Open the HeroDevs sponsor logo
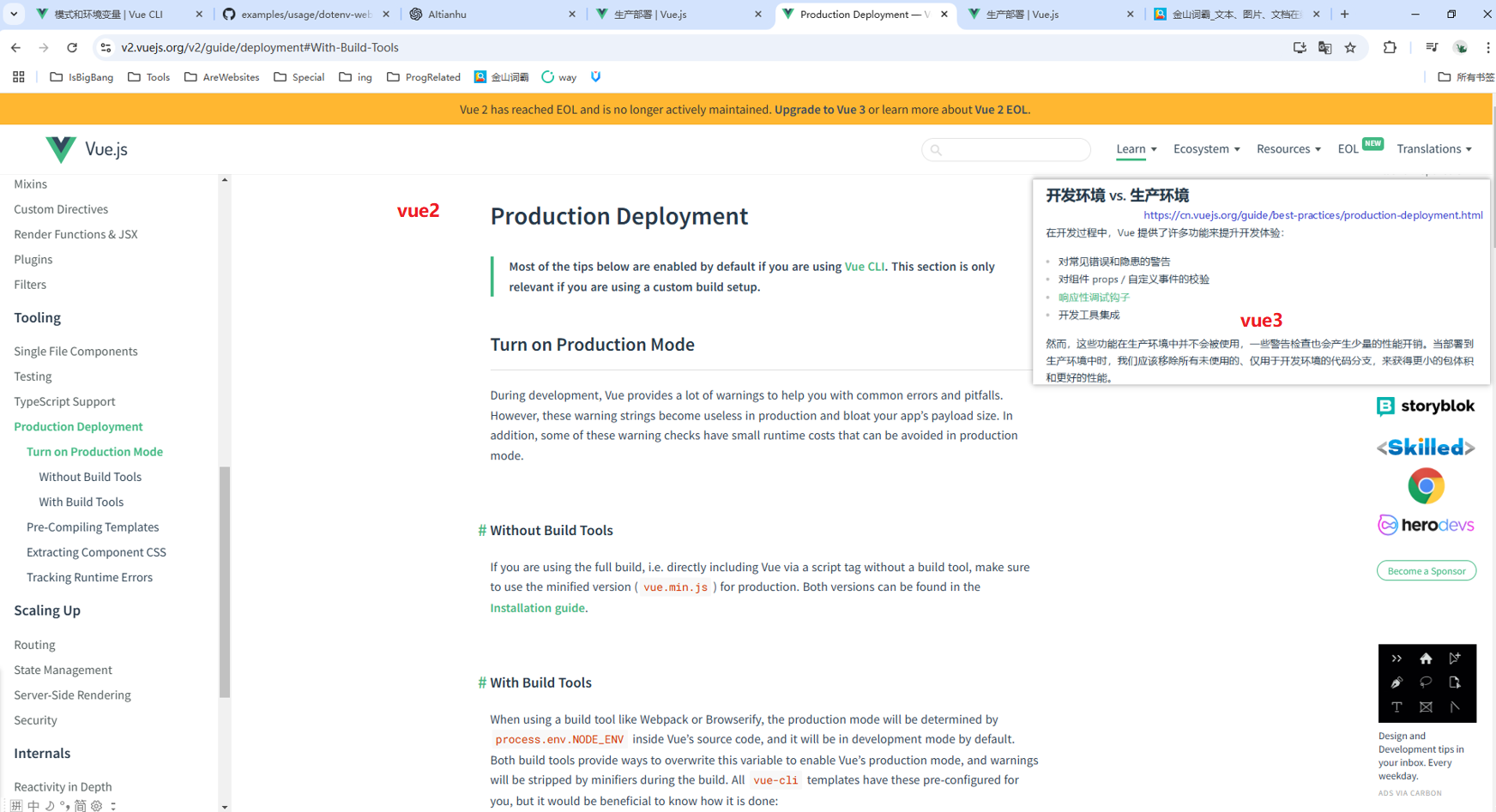 tap(1426, 525)
